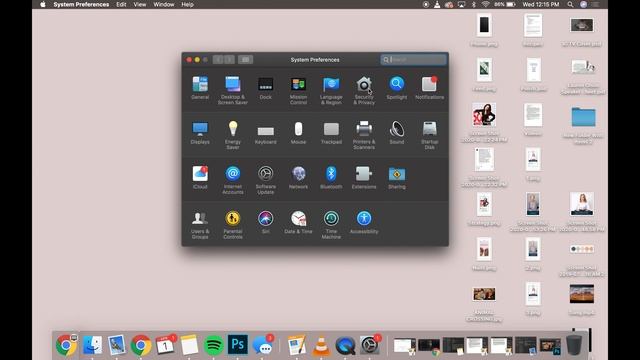
Task: Open Desktop & Screen Saver preferences
Action: (233, 90)
